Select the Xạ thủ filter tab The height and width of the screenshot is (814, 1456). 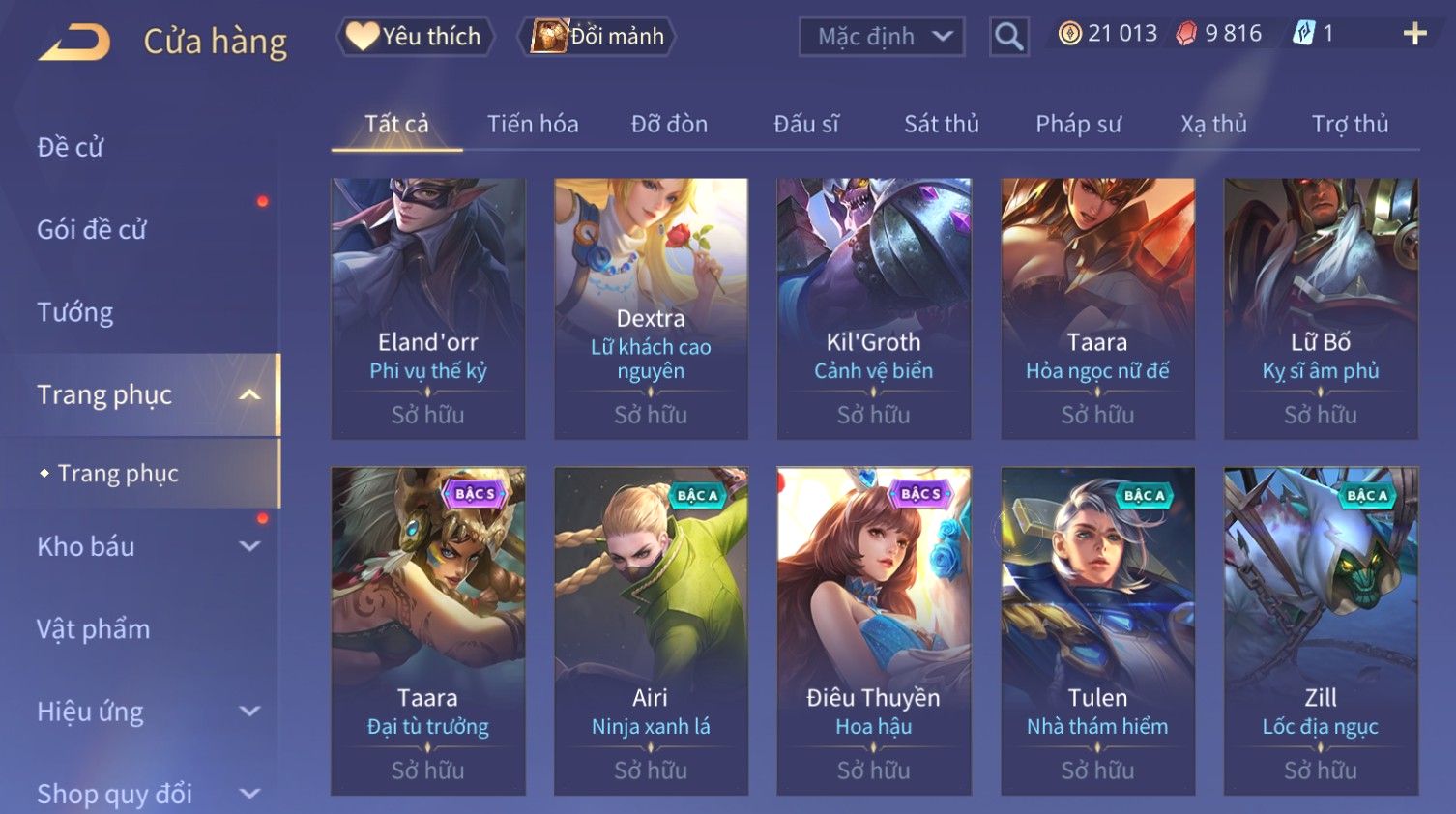(1213, 124)
